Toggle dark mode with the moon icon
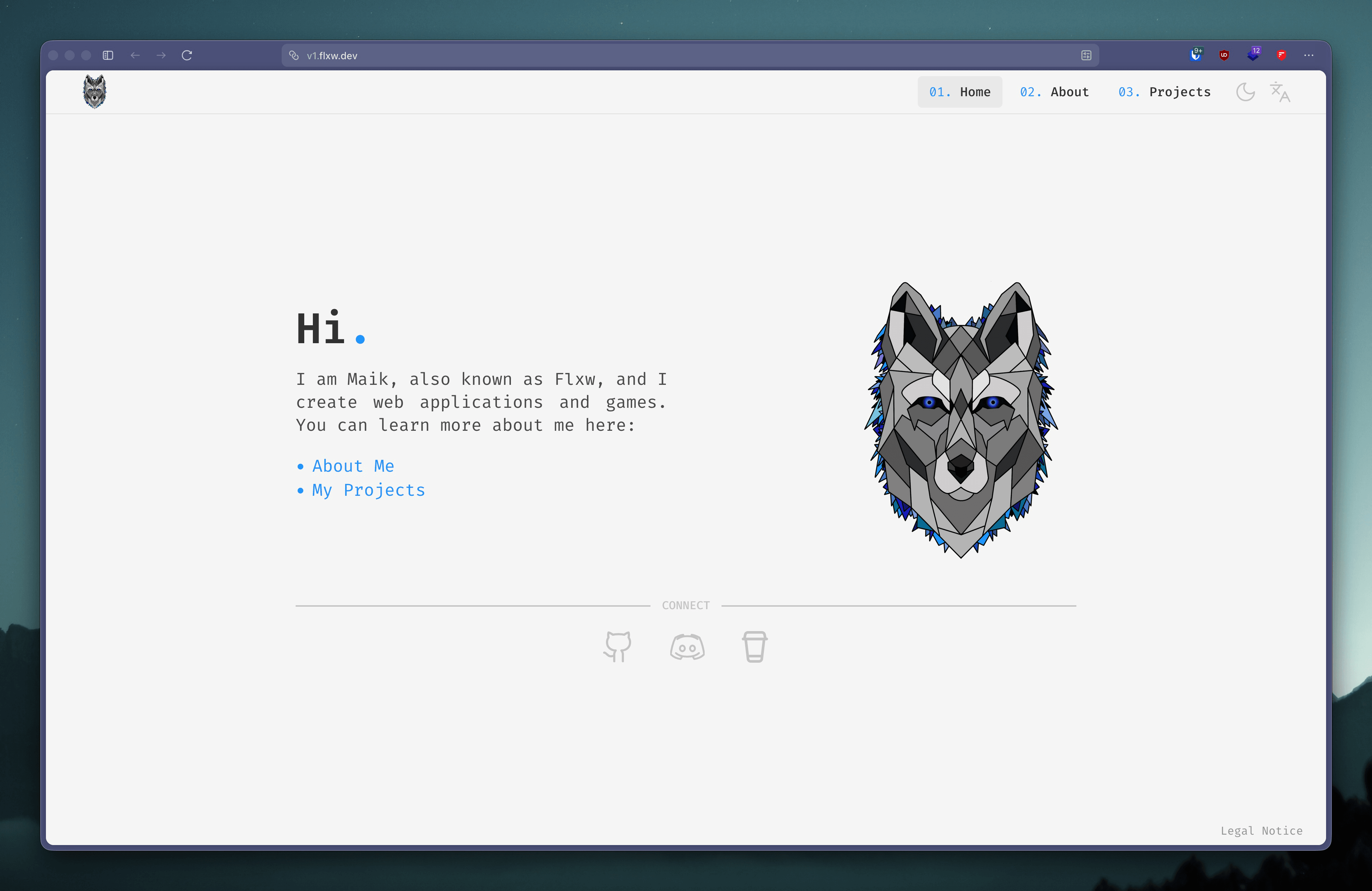This screenshot has height=891, width=1372. click(x=1246, y=92)
